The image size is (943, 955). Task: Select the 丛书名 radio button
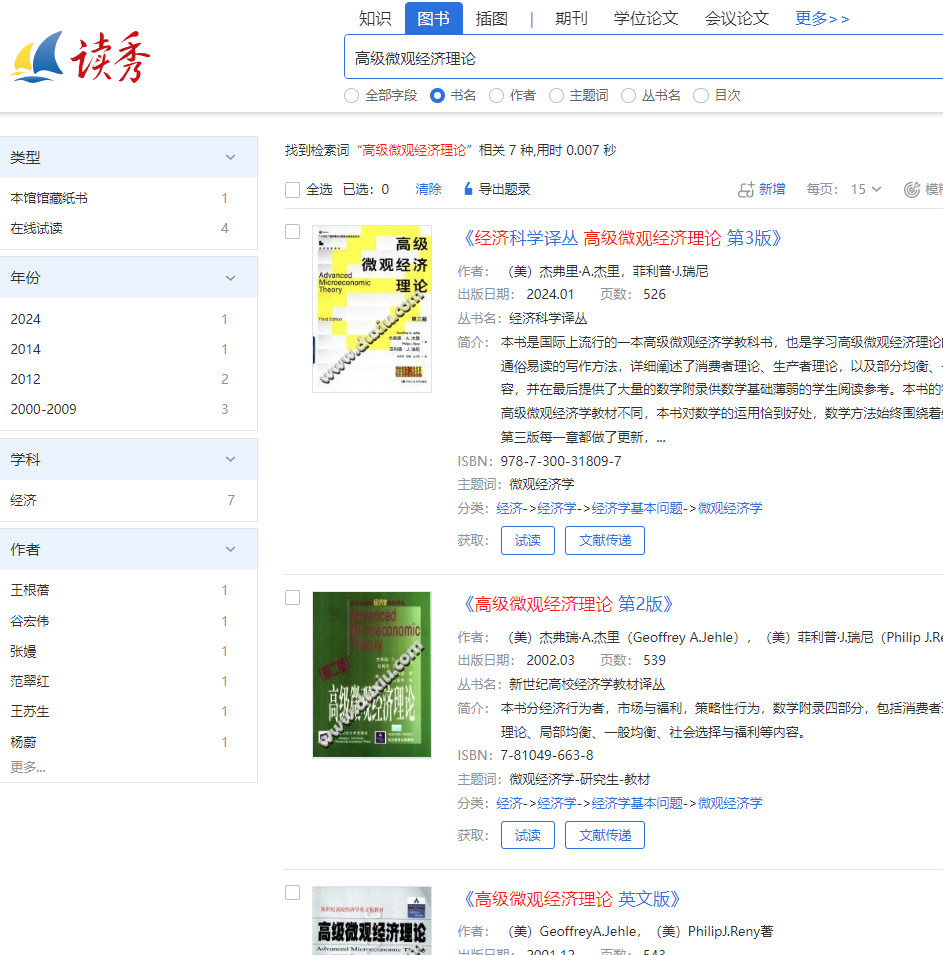click(629, 96)
